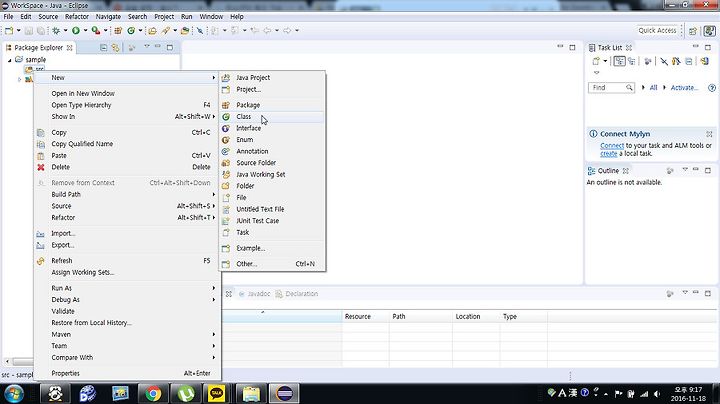Choose Folder in the New submenu

(x=273, y=186)
